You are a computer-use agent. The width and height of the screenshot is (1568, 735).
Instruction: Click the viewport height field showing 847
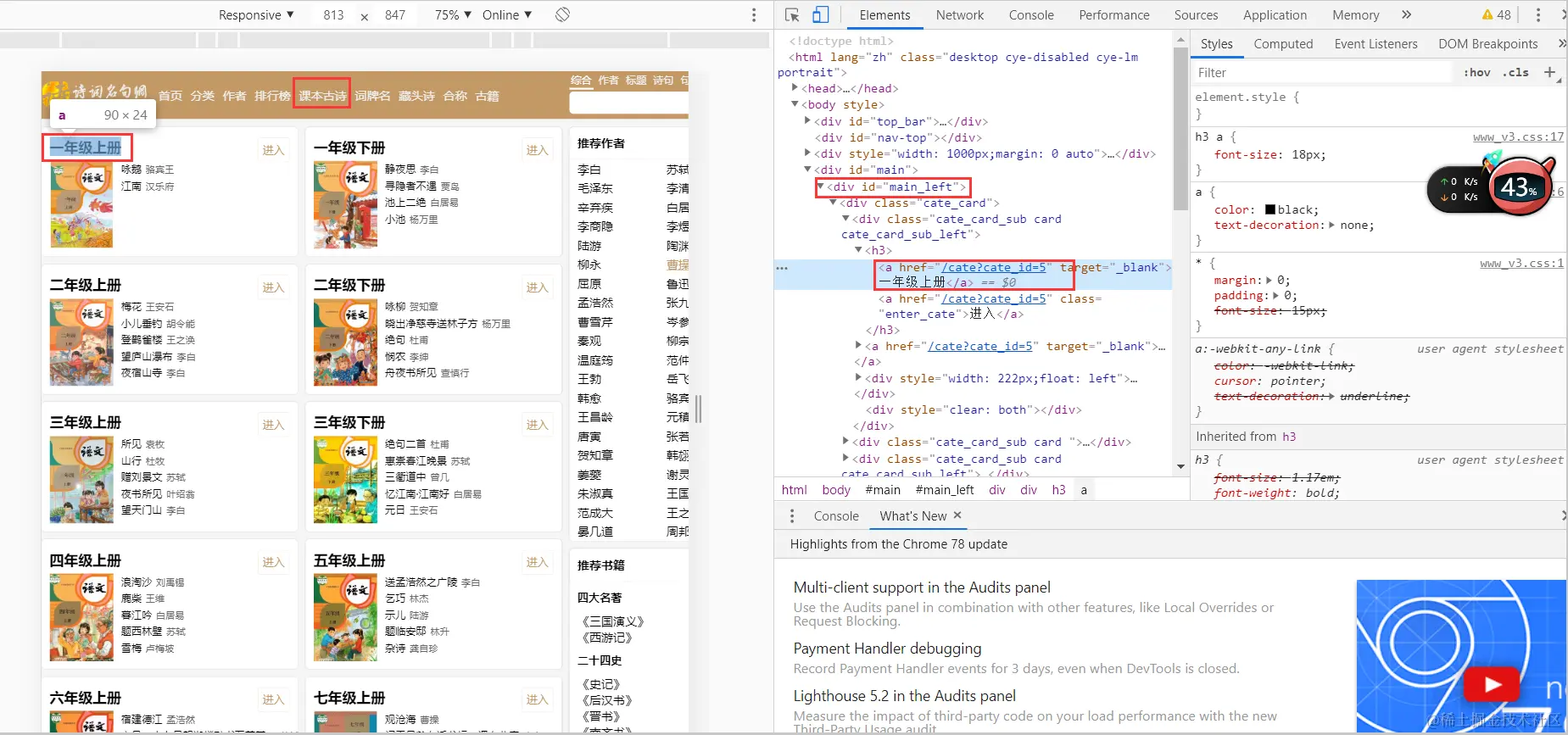pos(394,15)
